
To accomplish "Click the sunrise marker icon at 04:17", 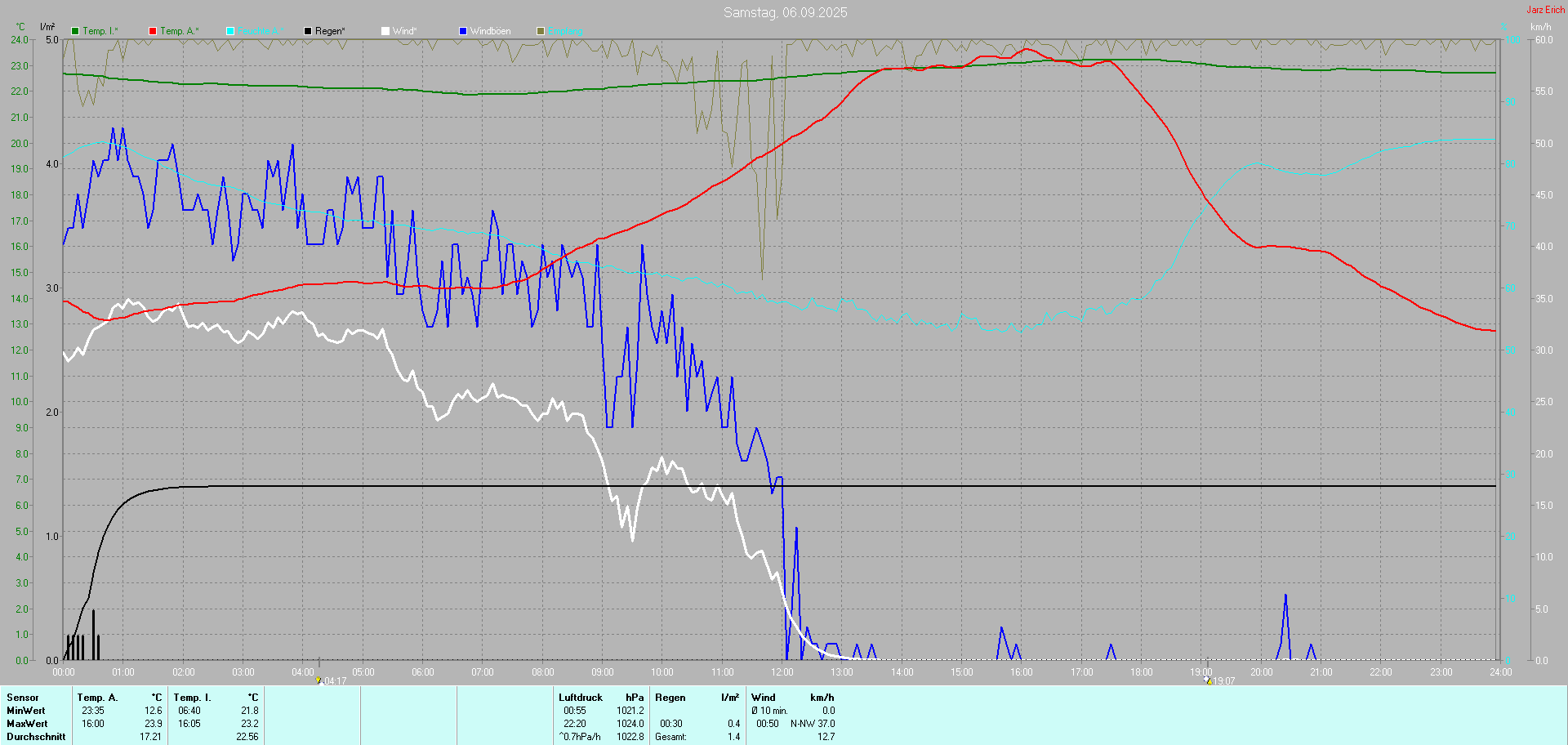I will [x=319, y=680].
